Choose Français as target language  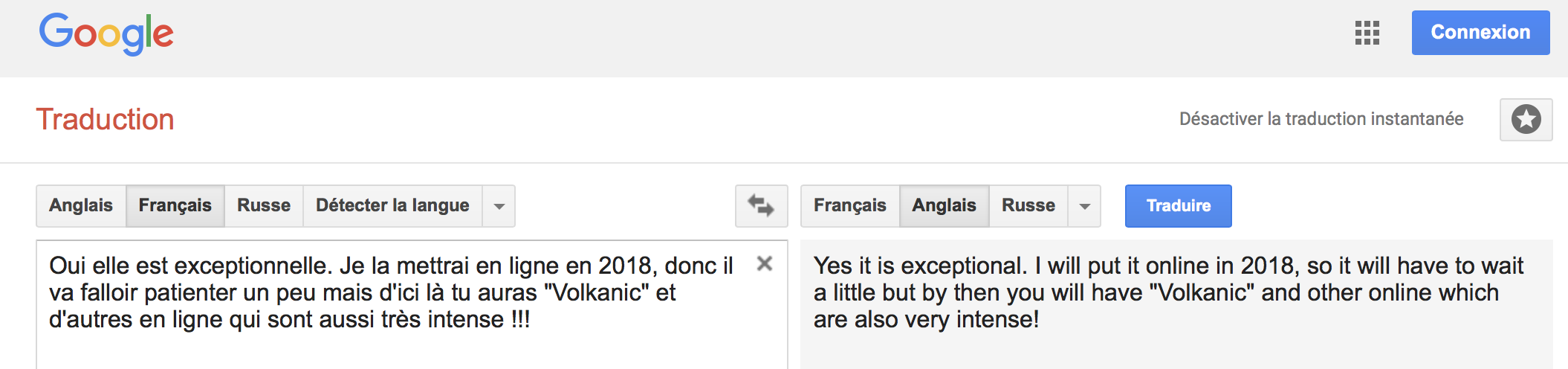[849, 205]
